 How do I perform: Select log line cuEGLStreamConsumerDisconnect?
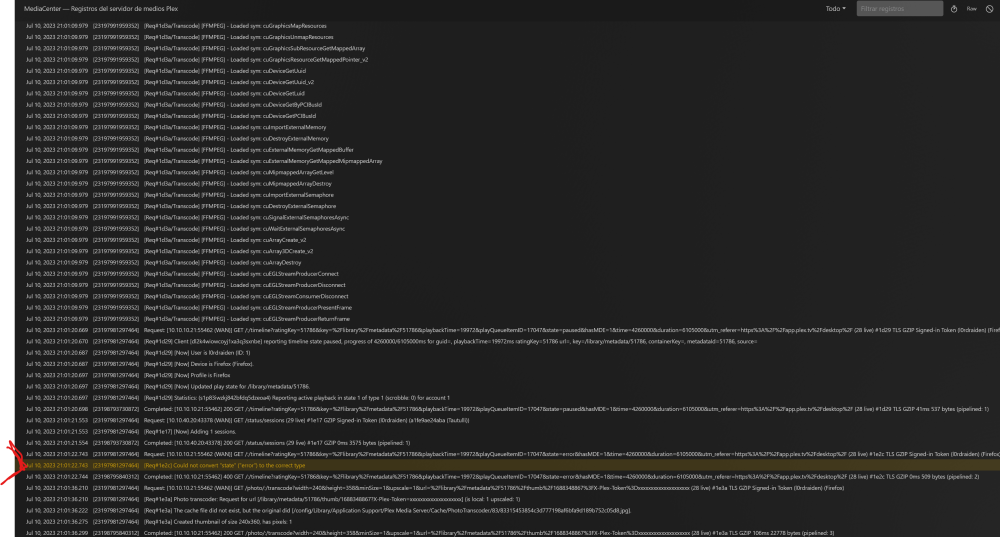(x=187, y=297)
